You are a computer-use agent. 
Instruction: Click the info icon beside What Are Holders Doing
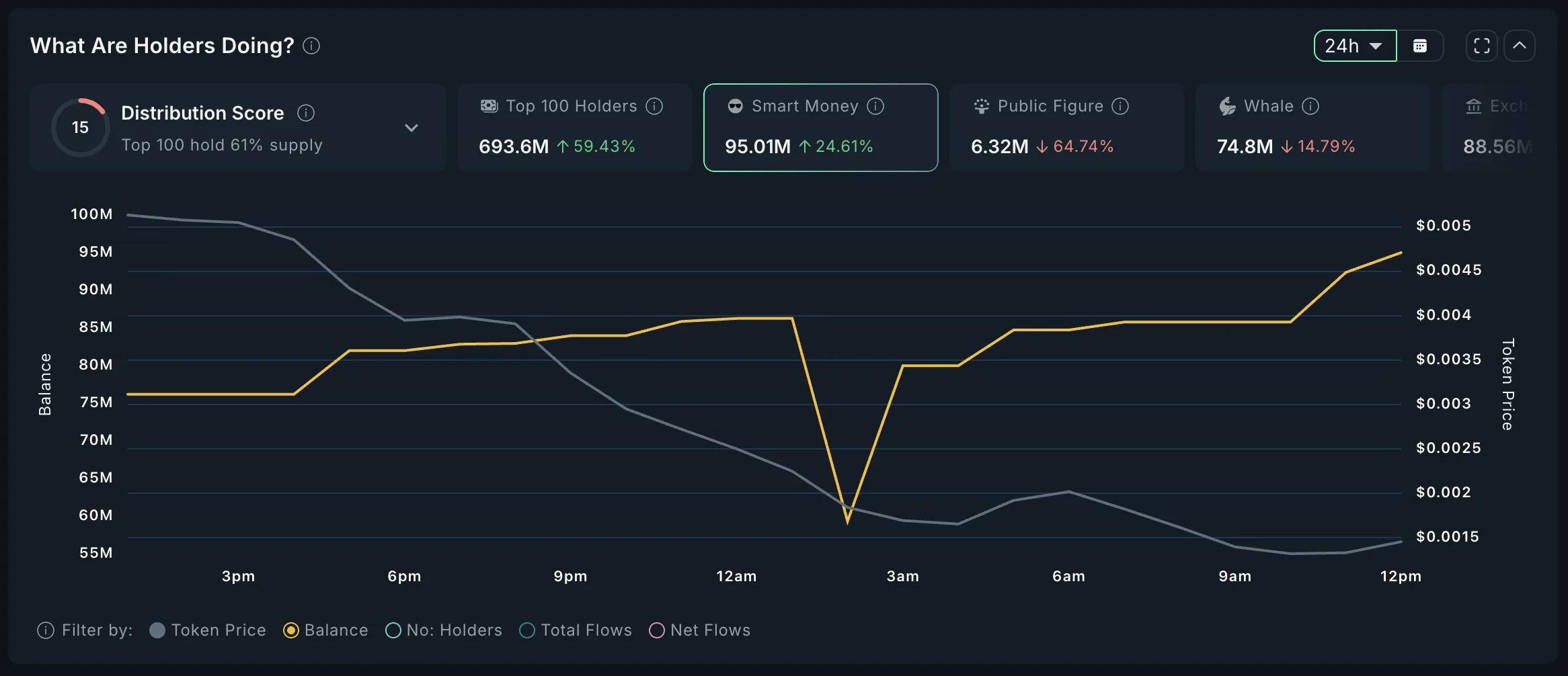click(x=311, y=46)
